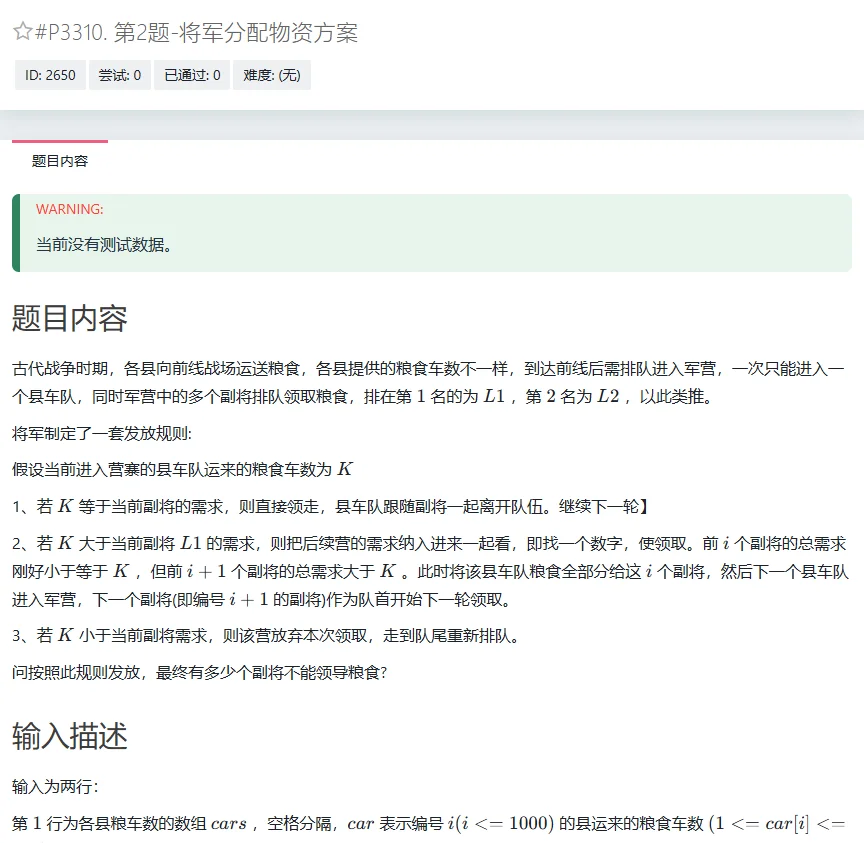Click the line 输入为两行:
This screenshot has height=843, width=864.
click(x=55, y=787)
